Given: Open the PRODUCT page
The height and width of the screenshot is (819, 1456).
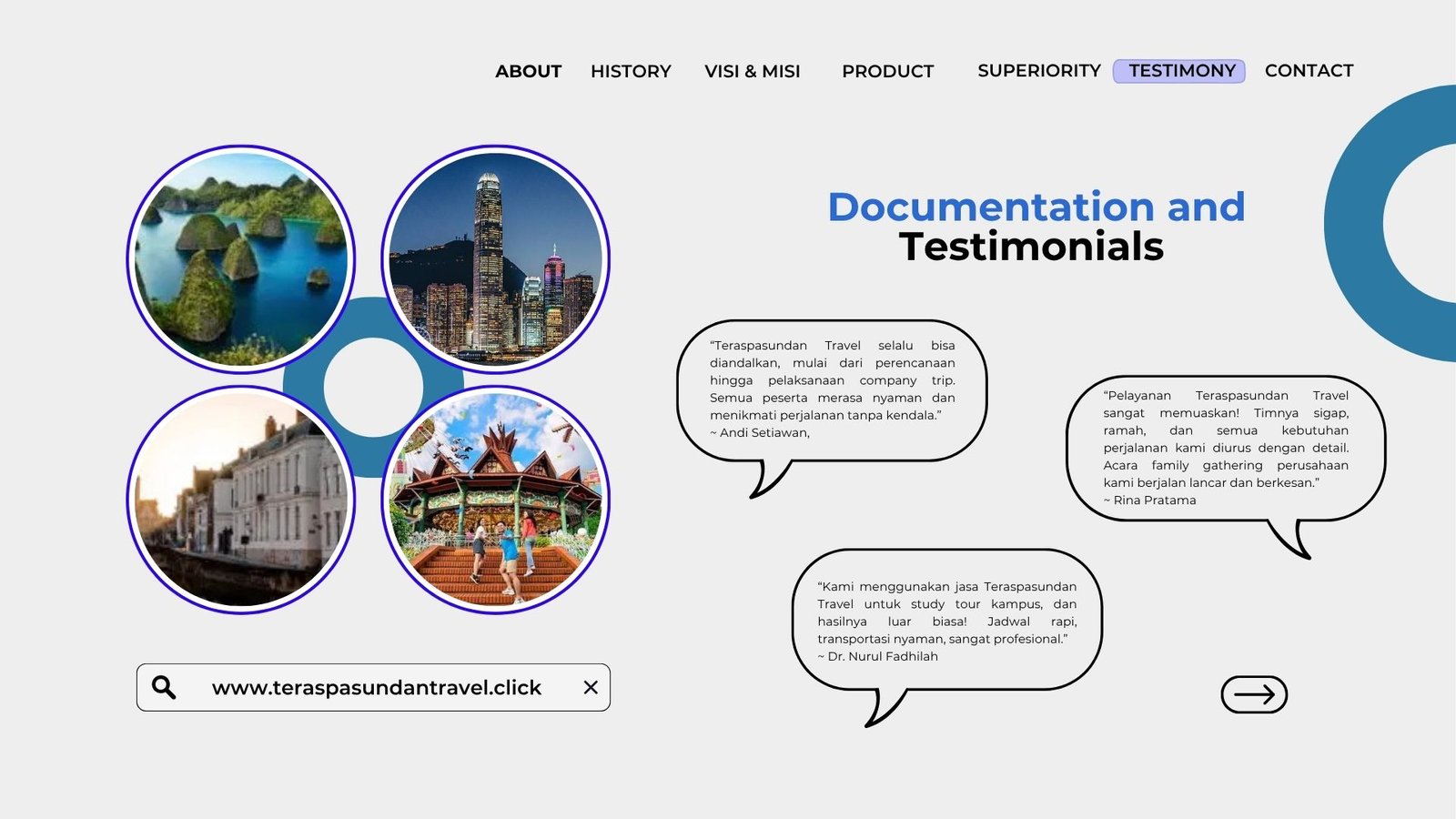Looking at the screenshot, I should (887, 71).
